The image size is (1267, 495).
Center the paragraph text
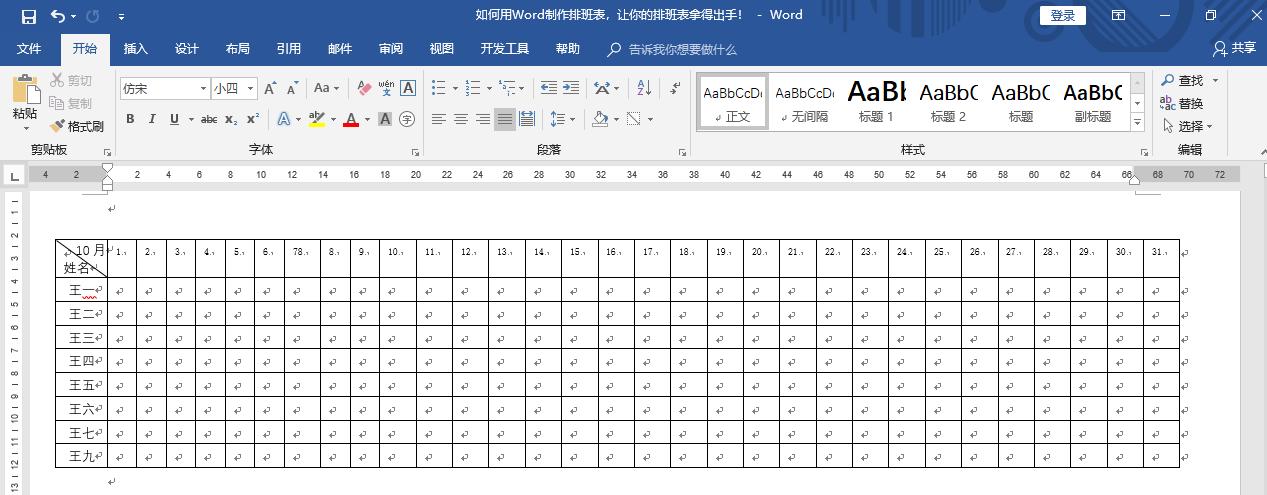click(461, 119)
